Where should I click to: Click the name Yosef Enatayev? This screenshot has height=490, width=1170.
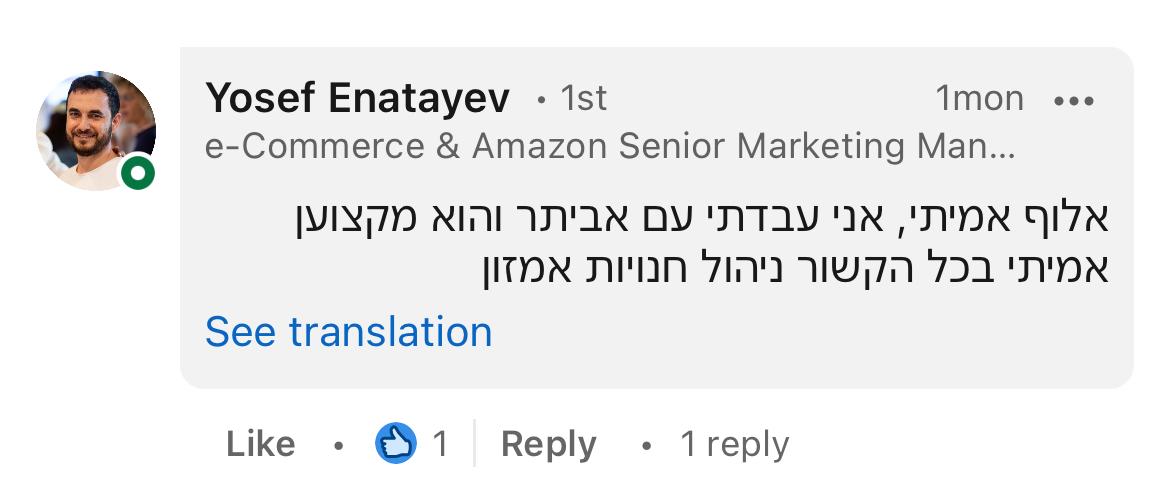(357, 99)
